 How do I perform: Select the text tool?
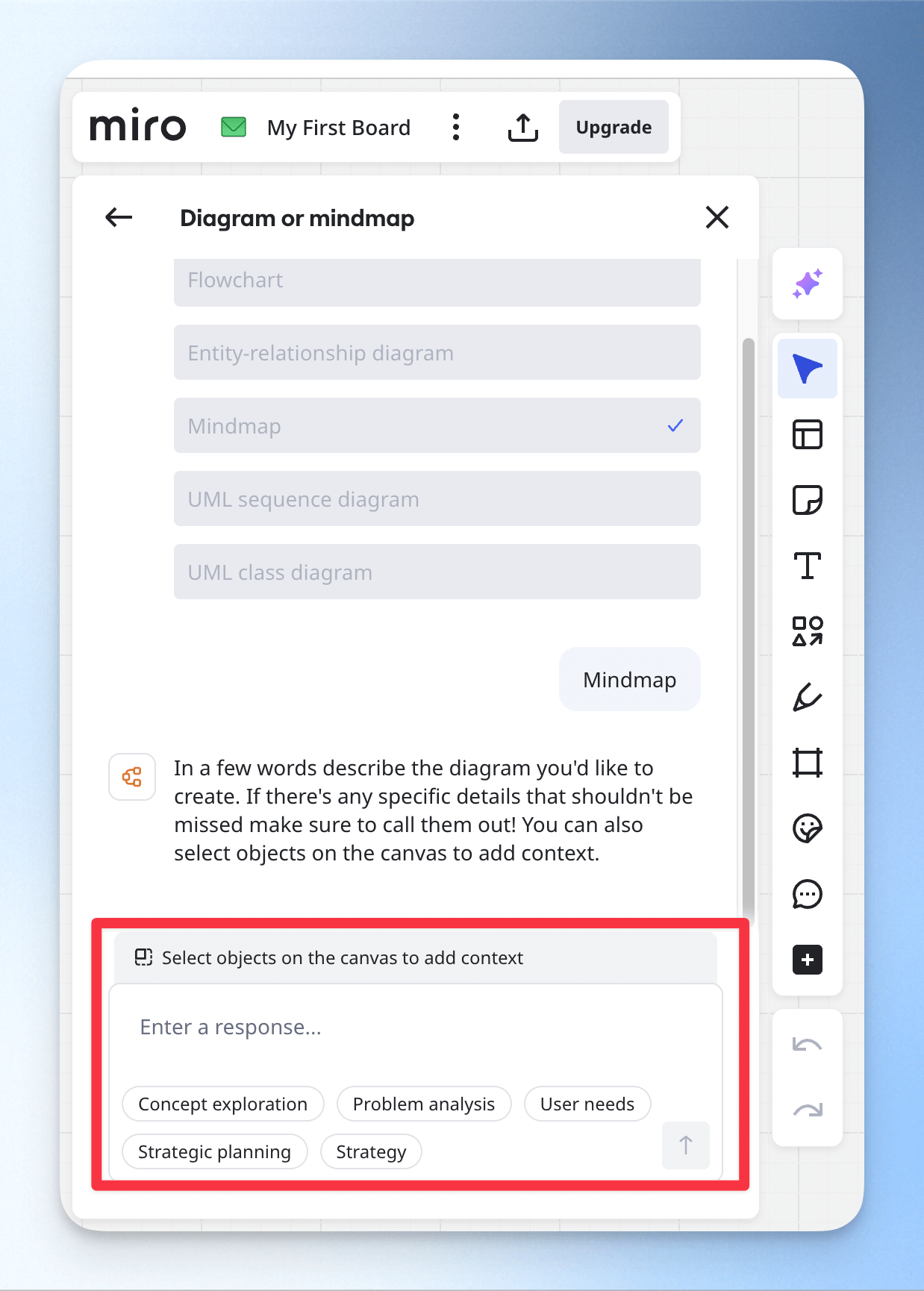pyautogui.click(x=808, y=566)
